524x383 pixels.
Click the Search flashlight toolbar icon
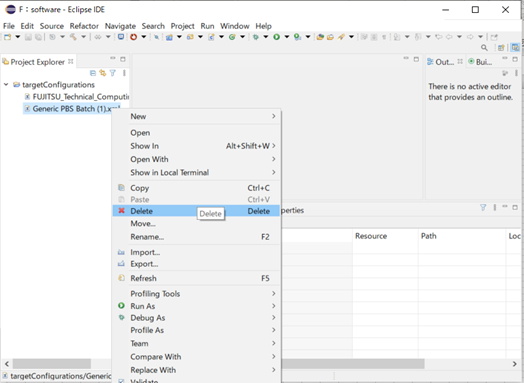point(341,37)
